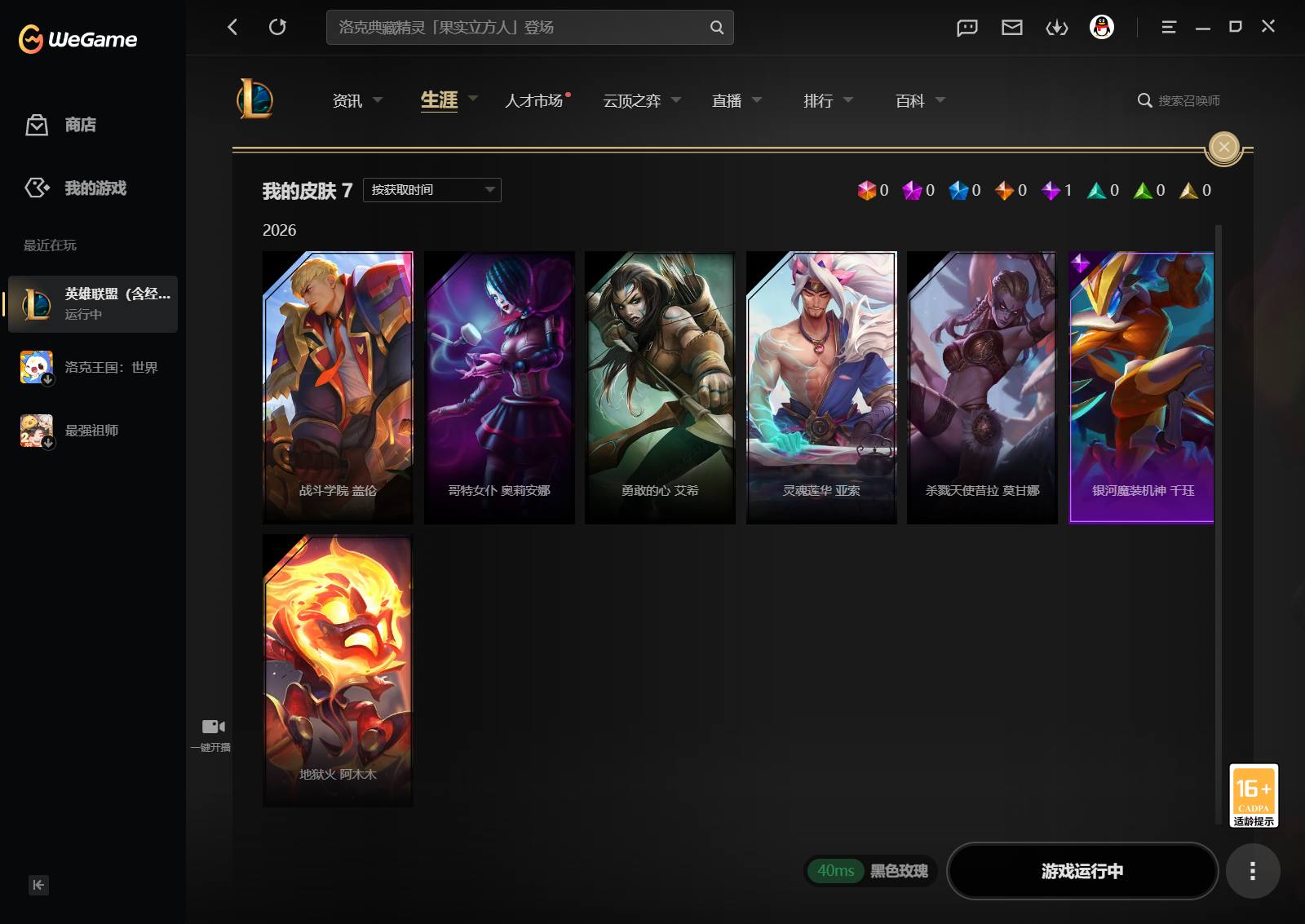Open the 银河魔装机神 千珏 skin card
The image size is (1305, 924).
coord(1142,387)
